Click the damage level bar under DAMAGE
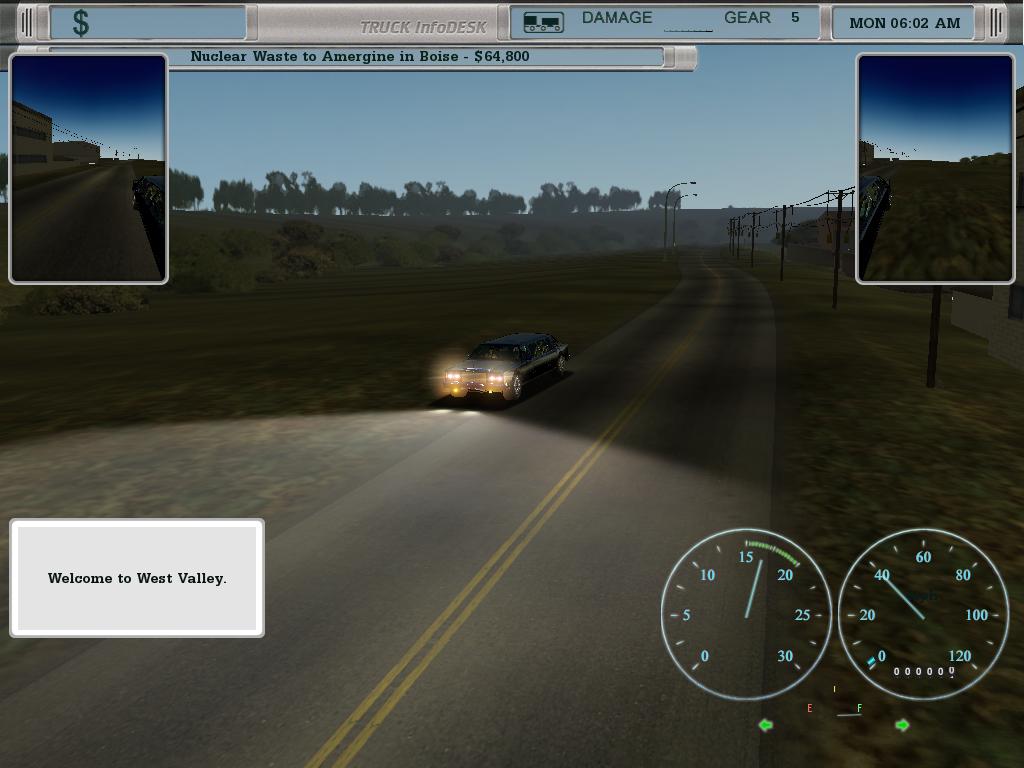 coord(688,30)
